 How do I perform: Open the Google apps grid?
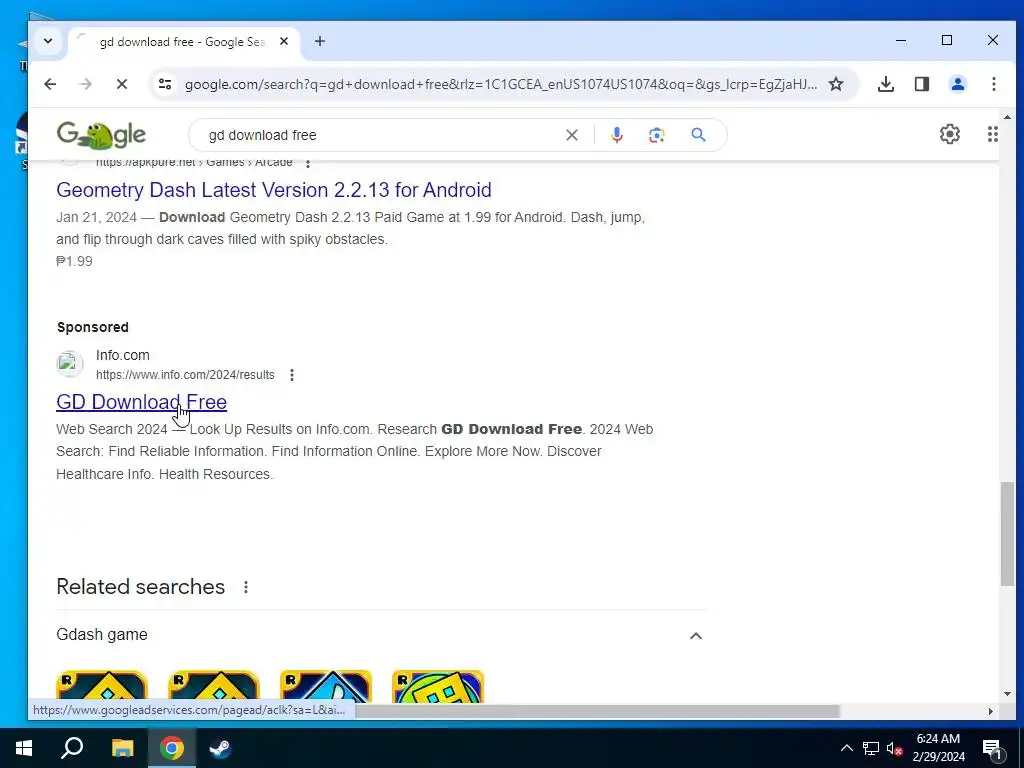pyautogui.click(x=992, y=134)
